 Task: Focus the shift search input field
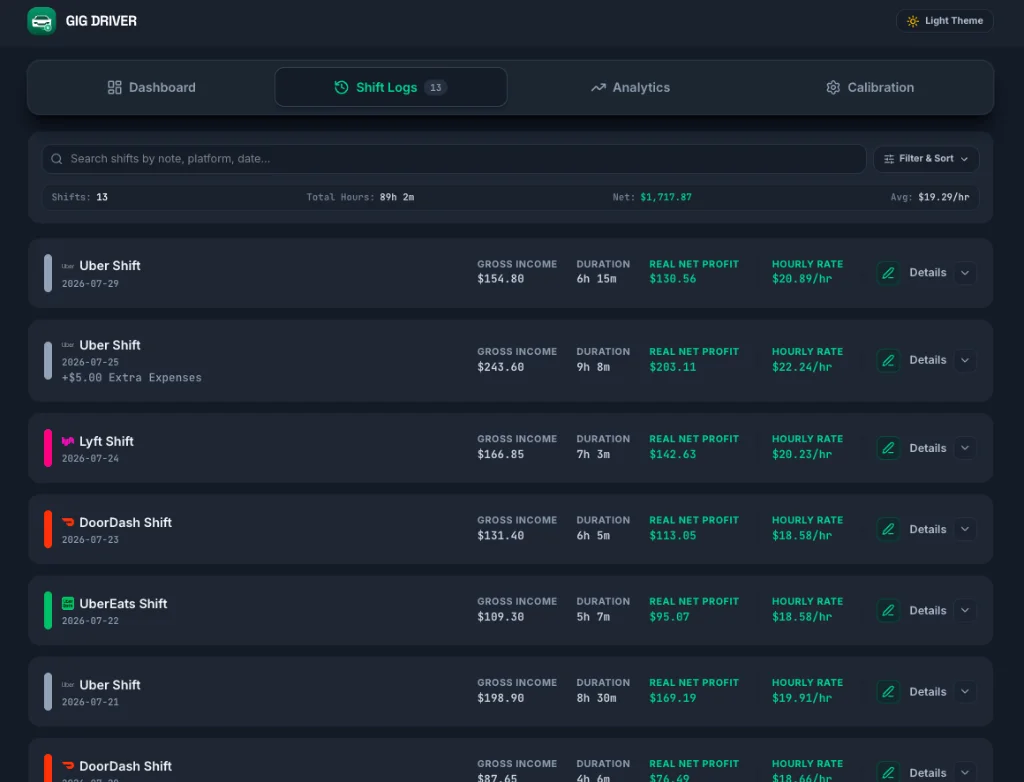454,159
